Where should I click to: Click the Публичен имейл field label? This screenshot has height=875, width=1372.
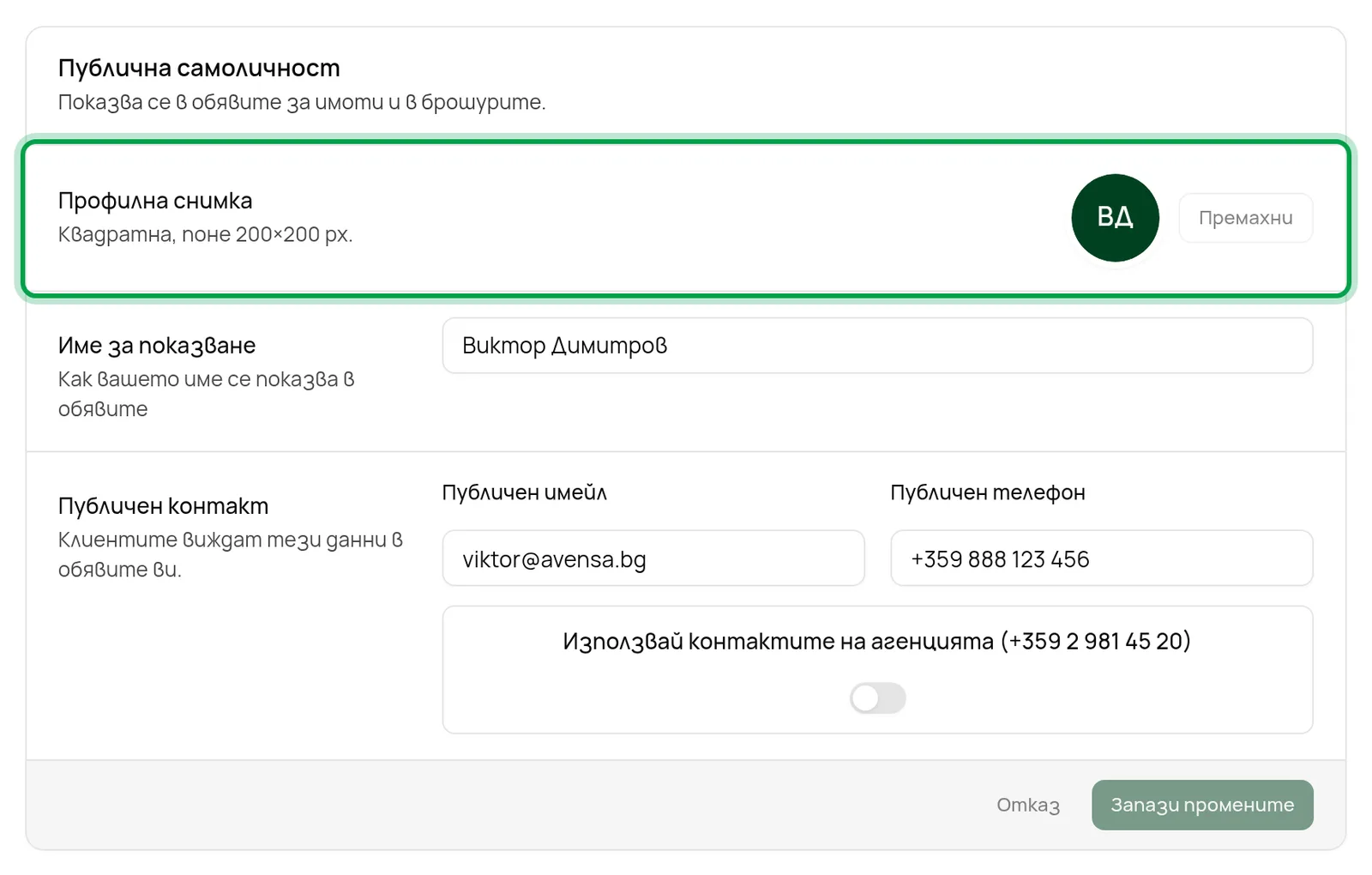(525, 492)
